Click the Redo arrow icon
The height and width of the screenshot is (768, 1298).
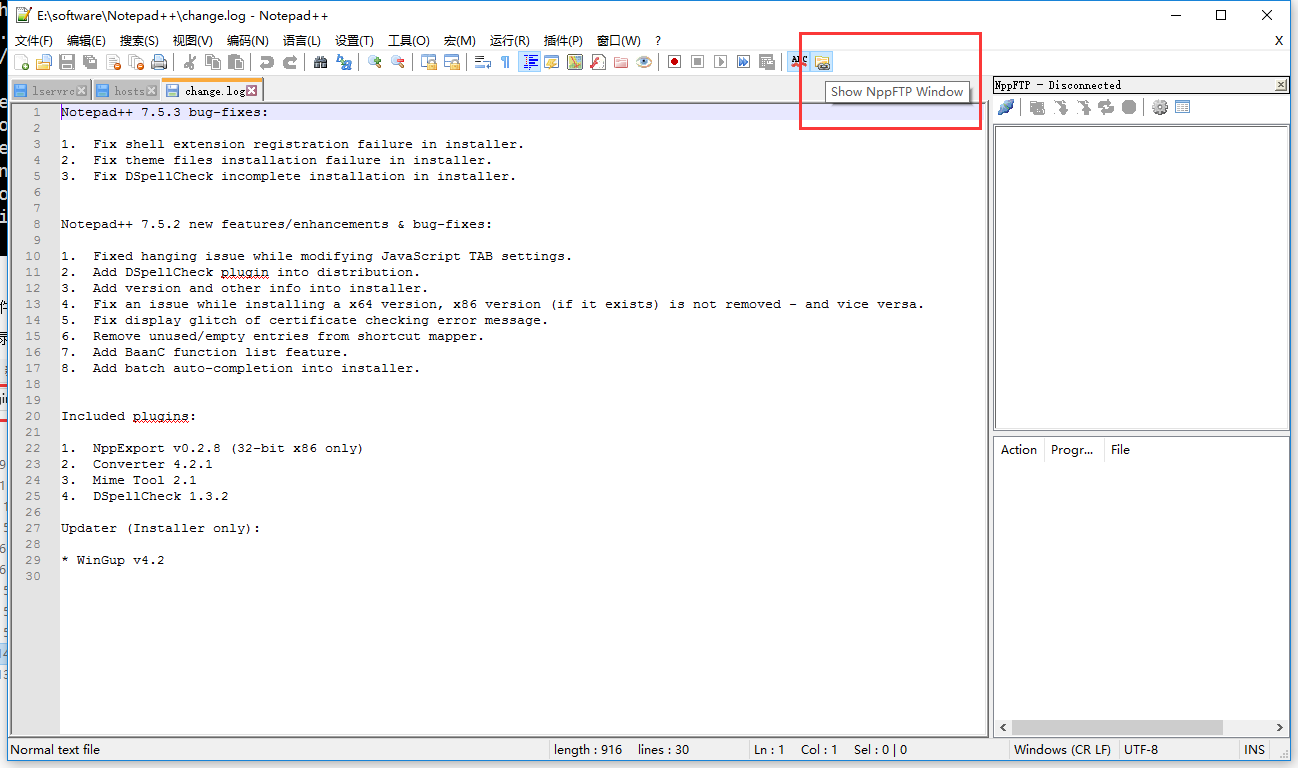click(x=290, y=62)
